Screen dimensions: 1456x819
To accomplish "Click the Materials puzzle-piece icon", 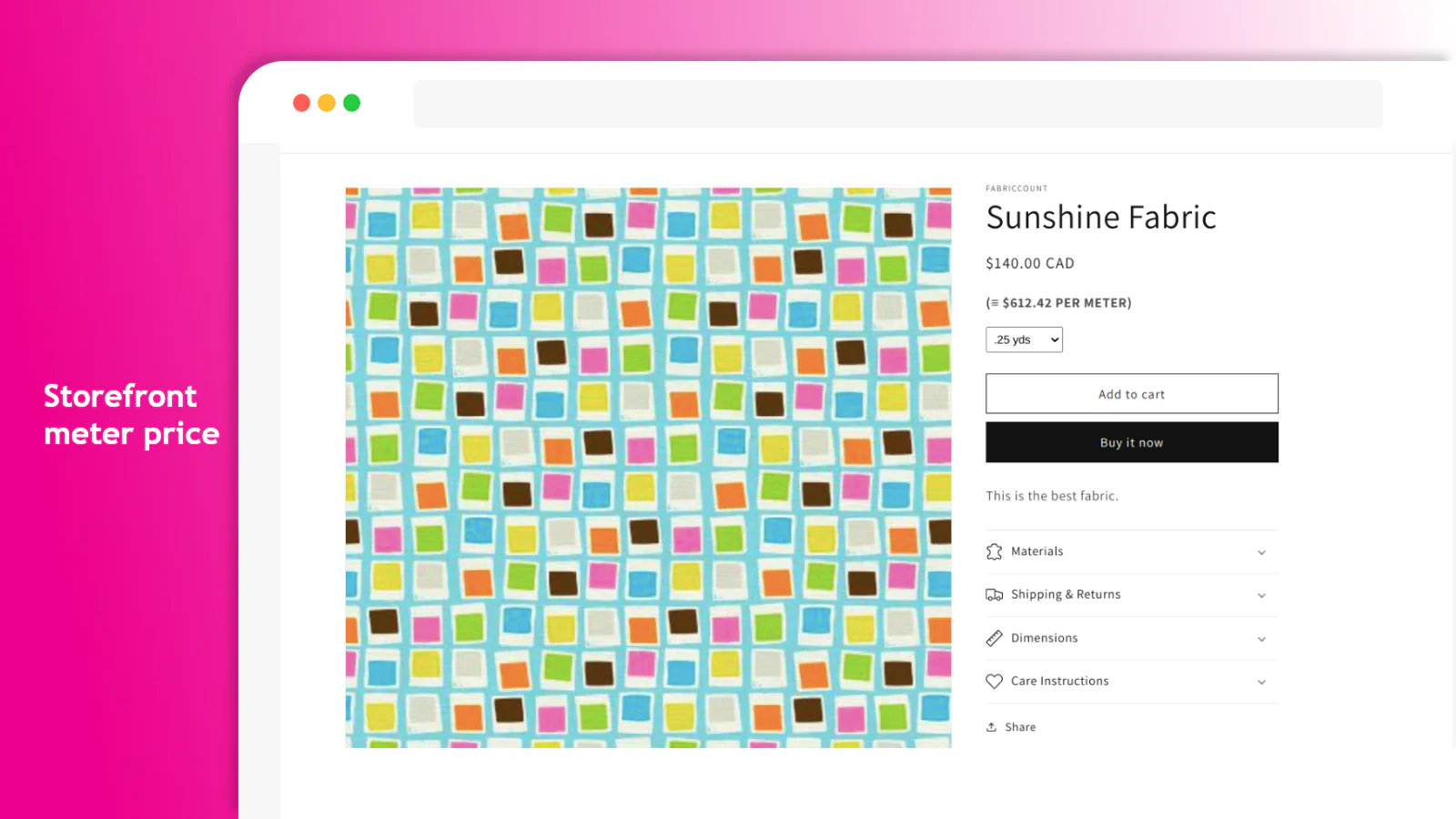I will 994,551.
